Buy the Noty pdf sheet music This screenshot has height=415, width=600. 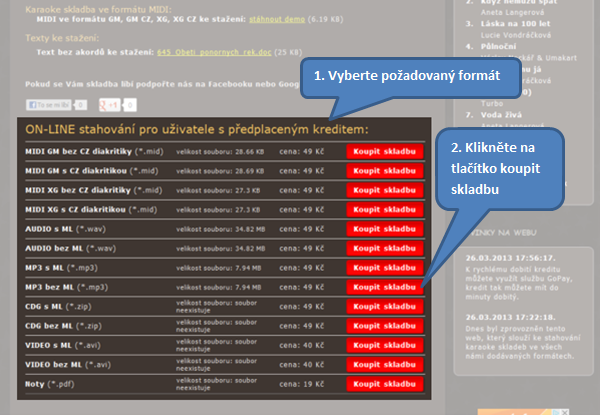pyautogui.click(x=385, y=384)
